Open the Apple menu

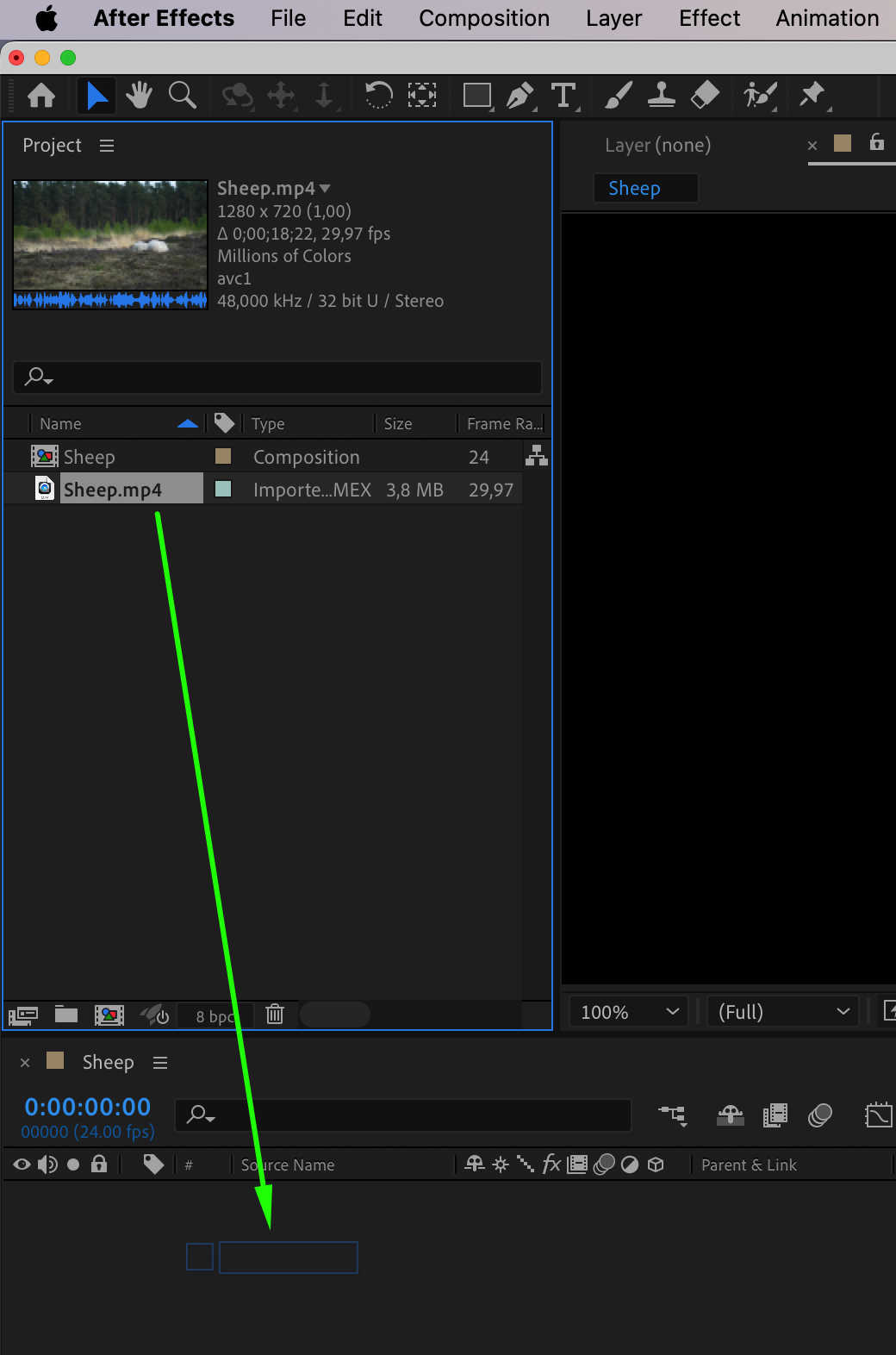47,18
